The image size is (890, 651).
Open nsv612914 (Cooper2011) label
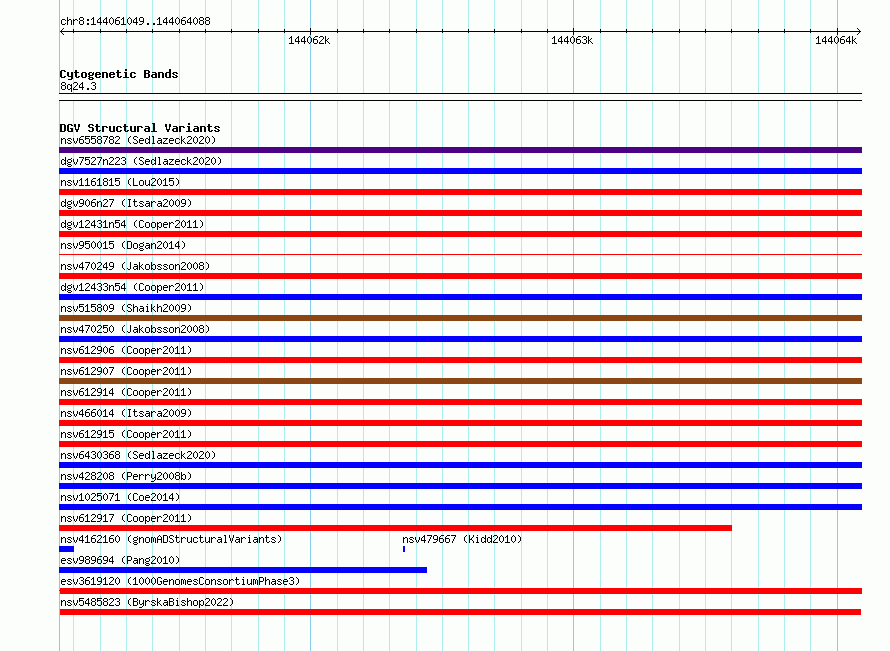coord(126,392)
